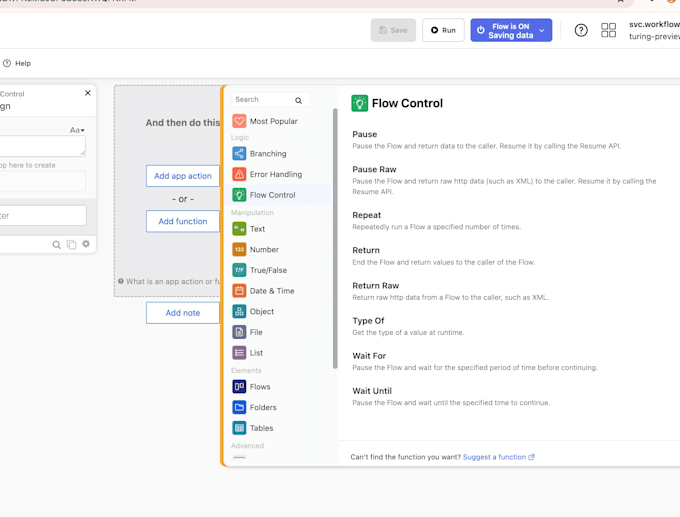This screenshot has height=517, width=680.
Task: Select the File functions icon
Action: coord(239,332)
